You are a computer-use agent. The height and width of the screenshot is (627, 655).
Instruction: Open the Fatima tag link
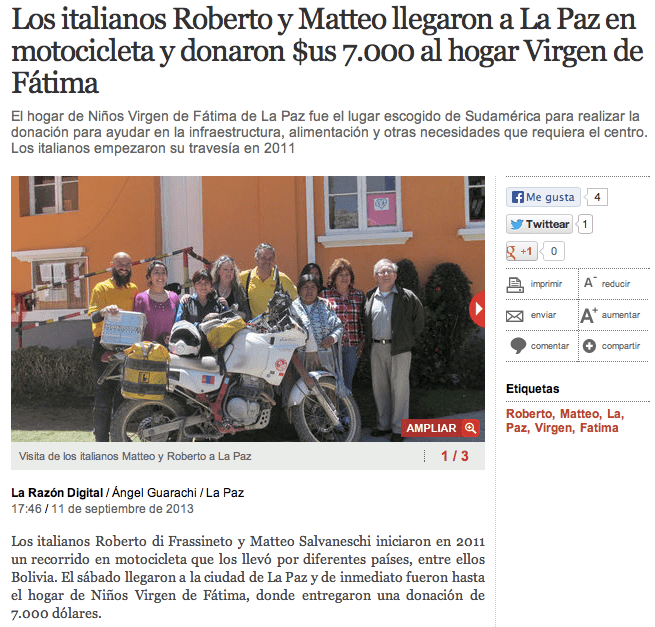click(599, 428)
